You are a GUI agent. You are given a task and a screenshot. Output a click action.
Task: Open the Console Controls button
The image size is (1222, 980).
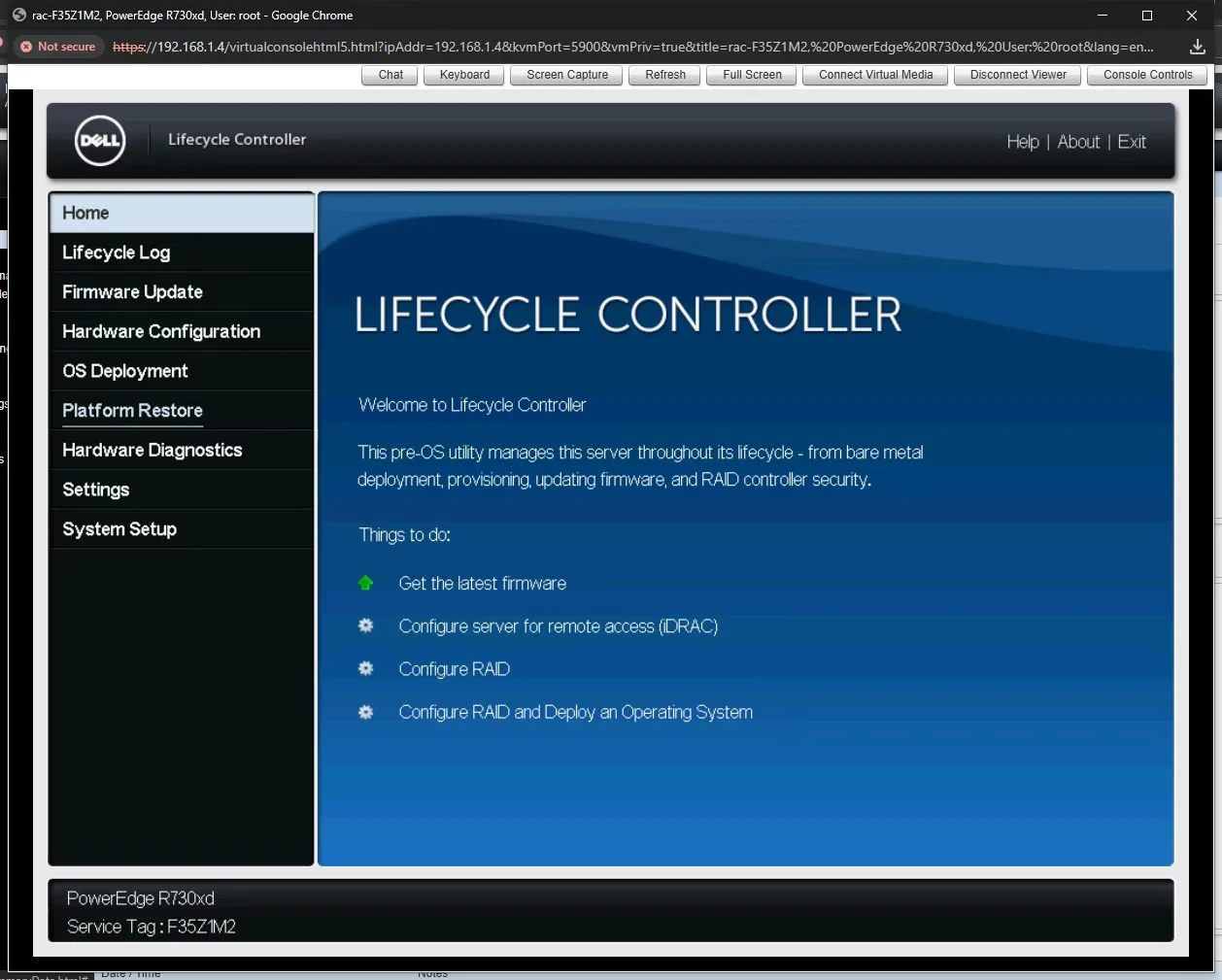pyautogui.click(x=1147, y=75)
